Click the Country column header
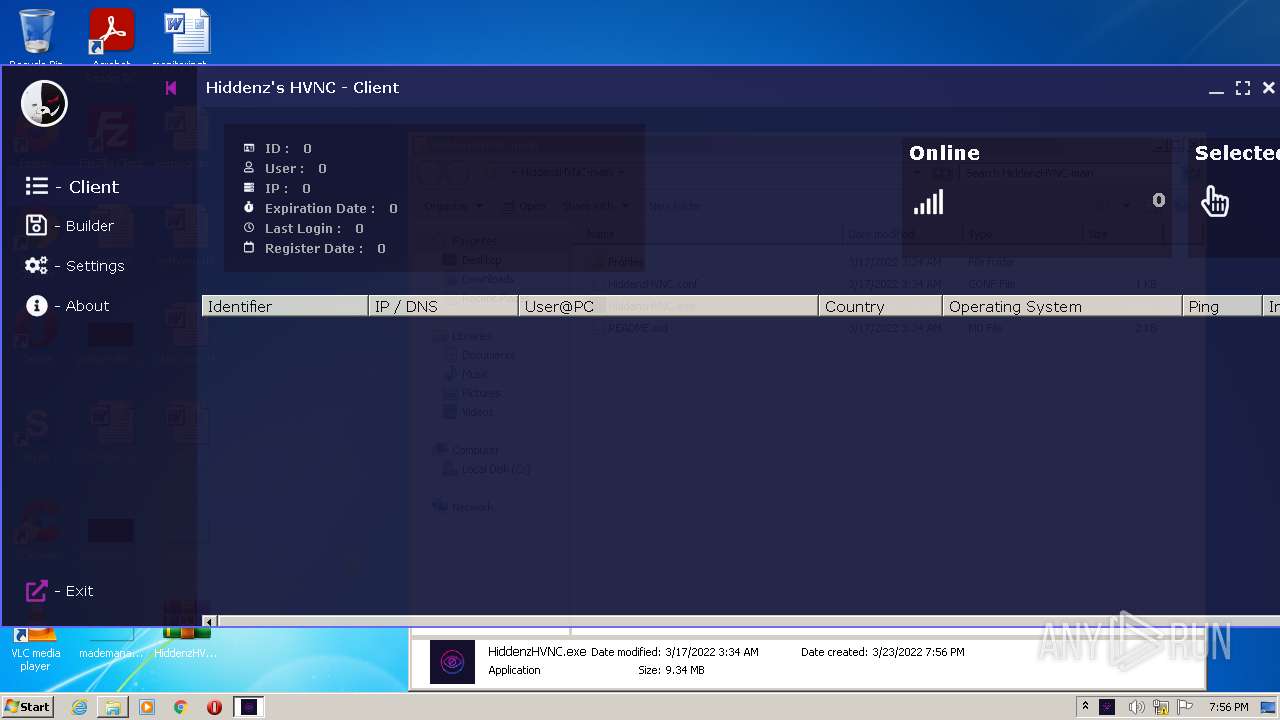 point(880,306)
